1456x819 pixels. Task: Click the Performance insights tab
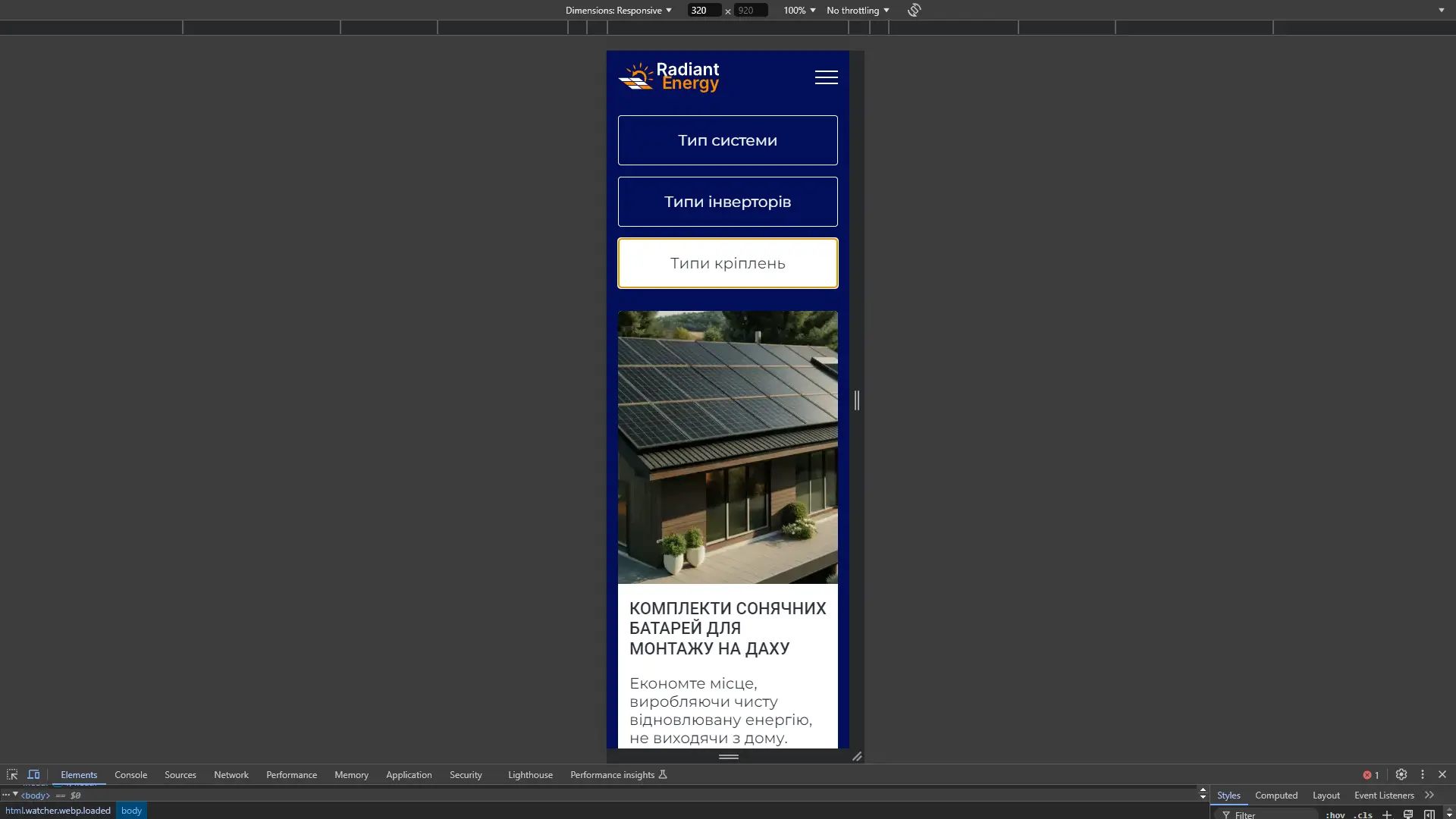click(x=617, y=774)
